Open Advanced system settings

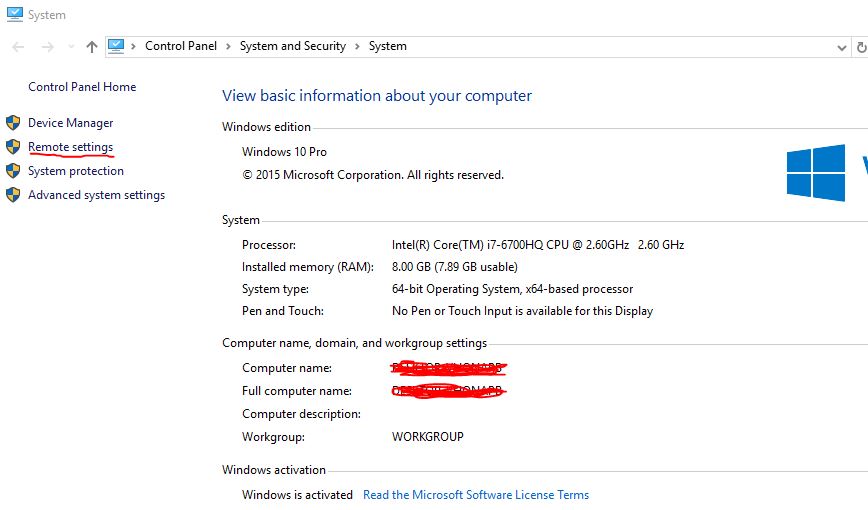click(96, 195)
